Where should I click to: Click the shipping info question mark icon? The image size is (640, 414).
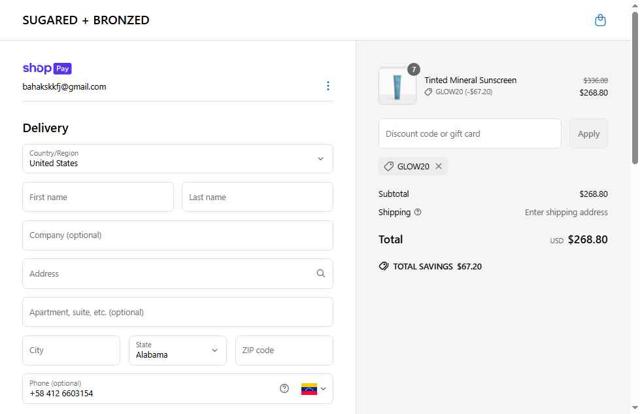418,212
